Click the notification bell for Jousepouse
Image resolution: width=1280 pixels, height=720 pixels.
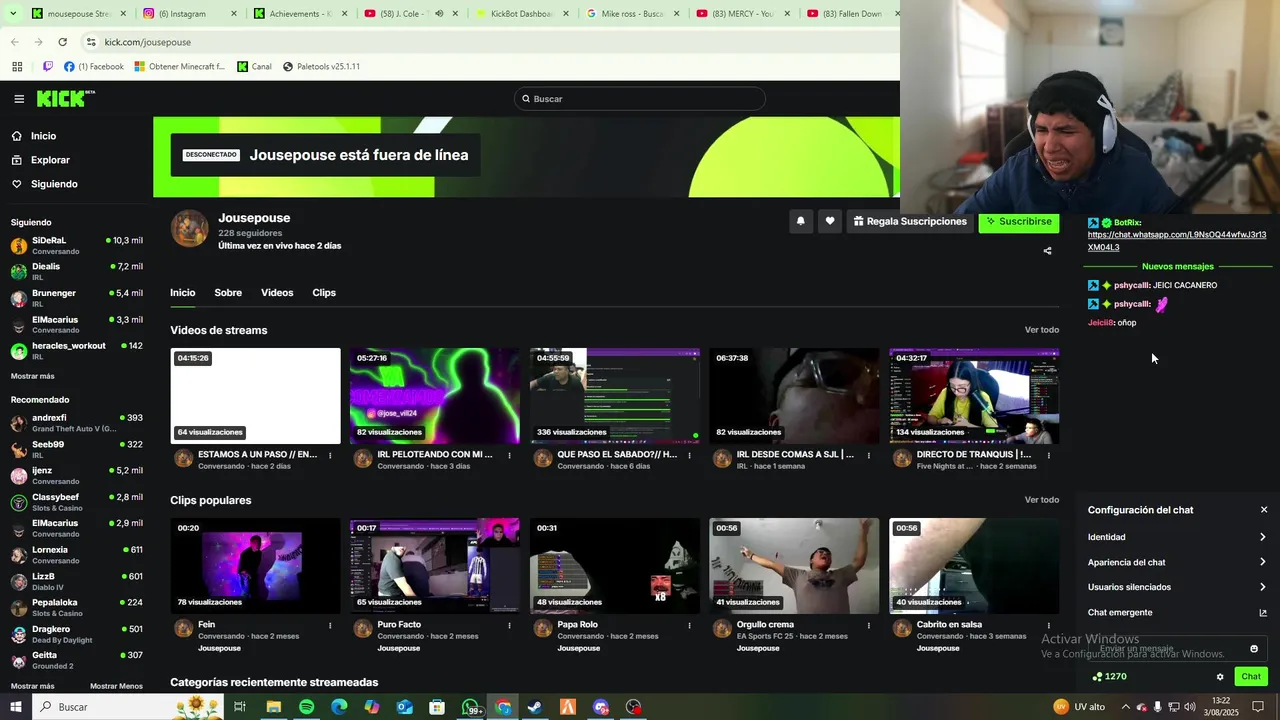800,221
